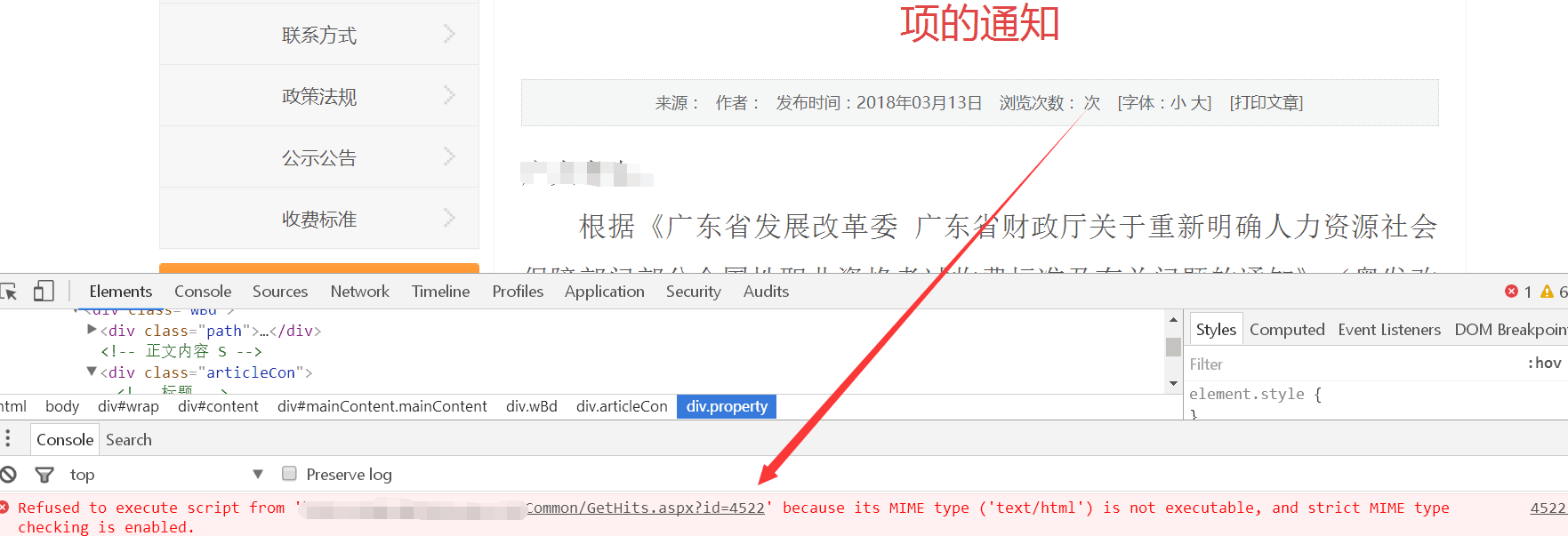Collapse the div class articleCon node
1568x536 pixels.
[92, 372]
